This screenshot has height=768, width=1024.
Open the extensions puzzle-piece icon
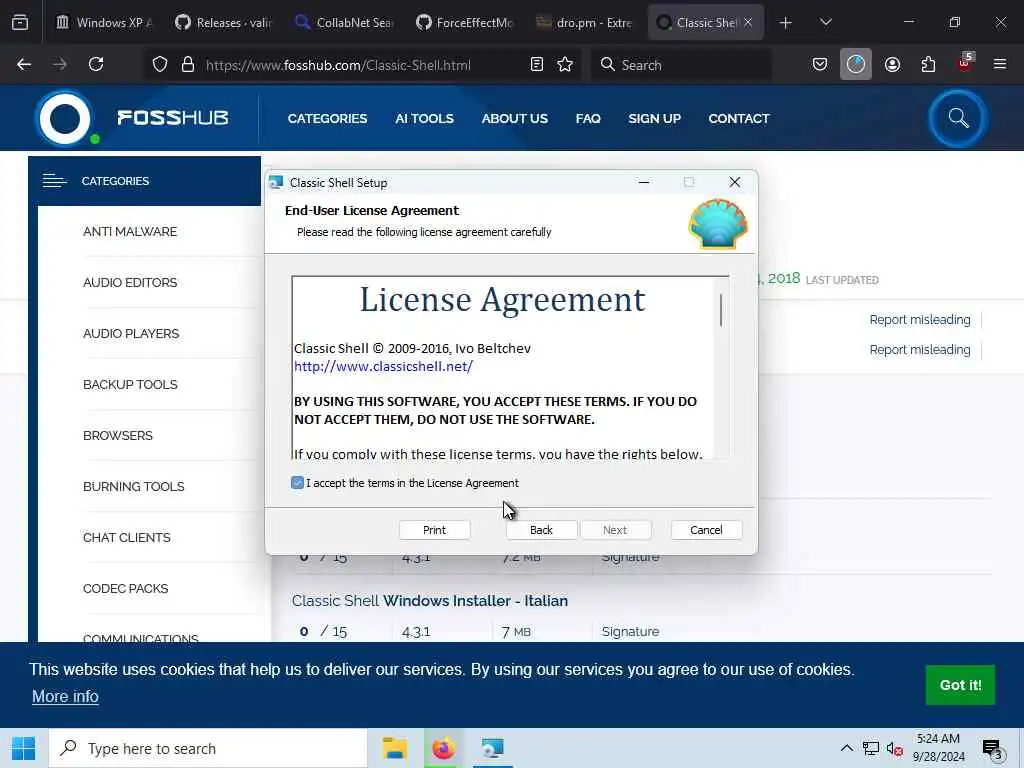pos(928,64)
